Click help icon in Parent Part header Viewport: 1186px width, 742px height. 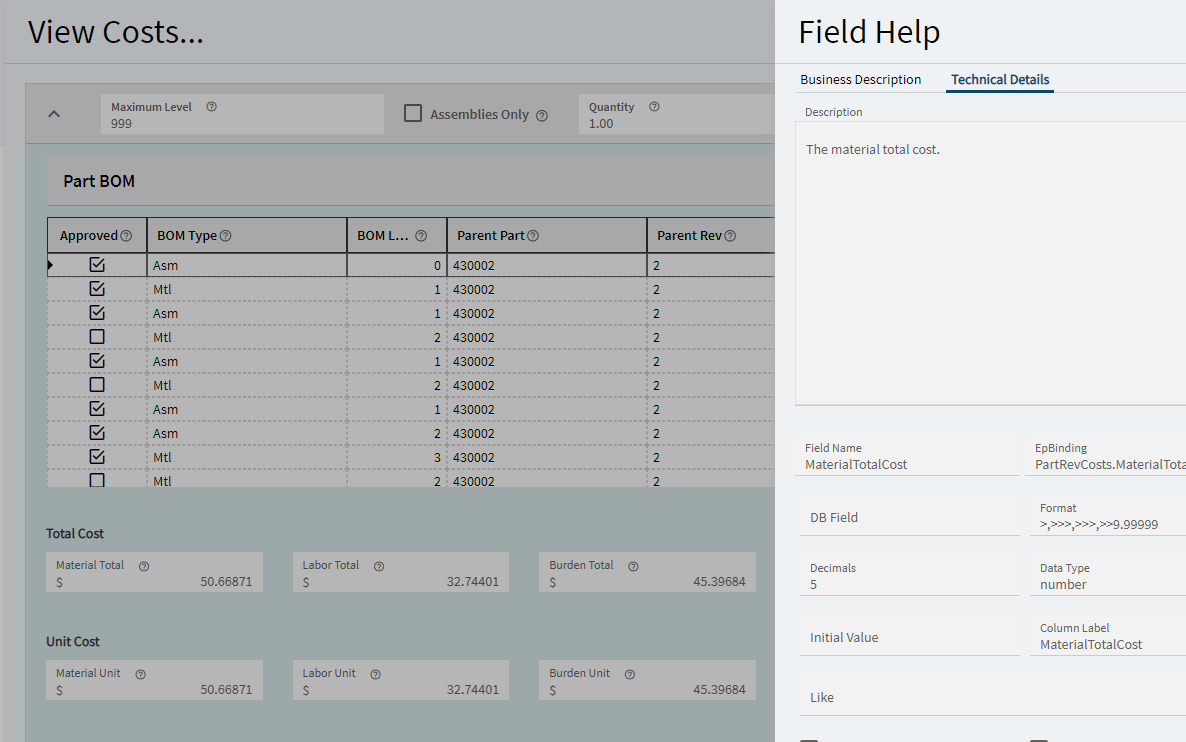pyautogui.click(x=533, y=236)
